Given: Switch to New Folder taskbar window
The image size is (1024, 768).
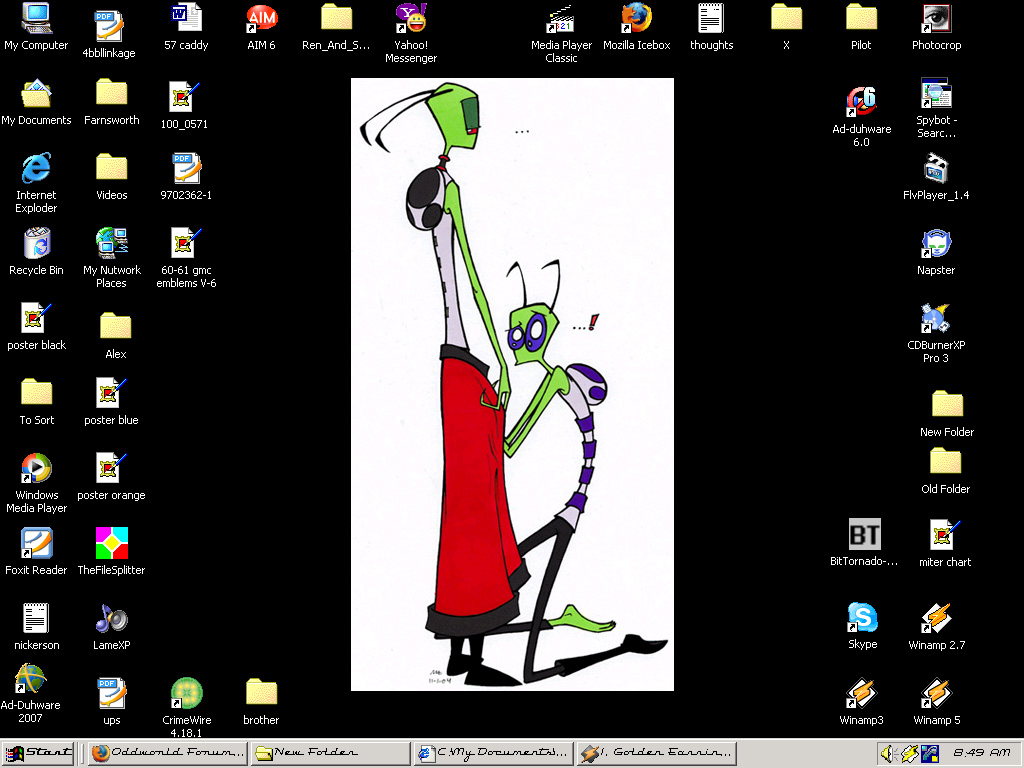Looking at the screenshot, I should pos(328,753).
